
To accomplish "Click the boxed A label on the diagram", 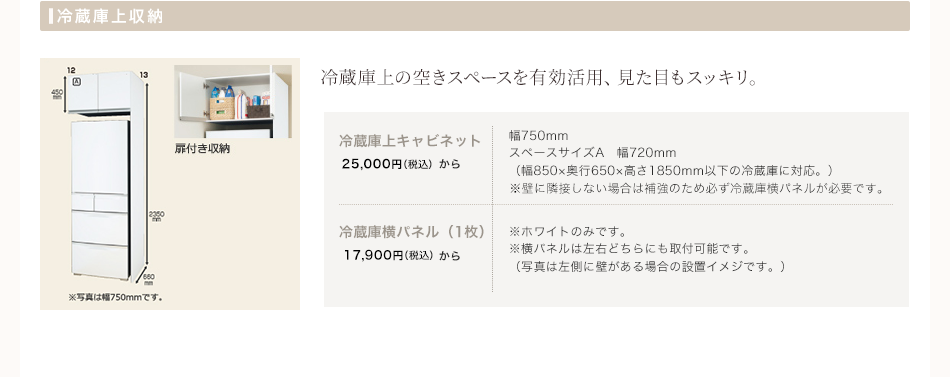I will pos(77,82).
